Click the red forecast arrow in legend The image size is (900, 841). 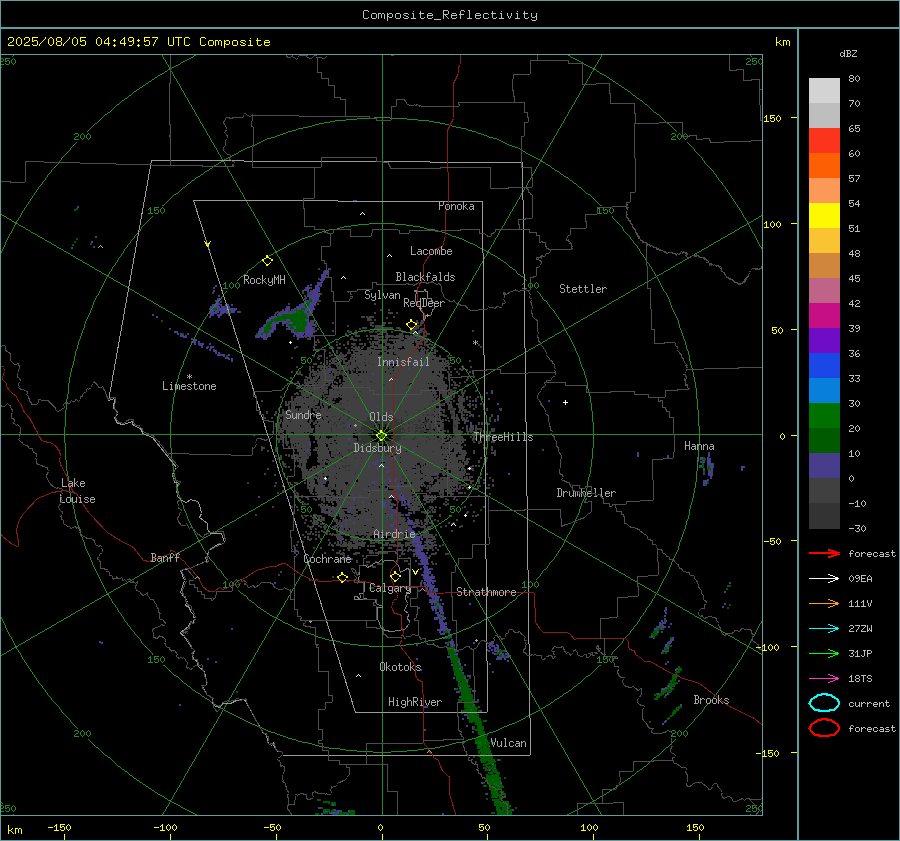(x=824, y=553)
